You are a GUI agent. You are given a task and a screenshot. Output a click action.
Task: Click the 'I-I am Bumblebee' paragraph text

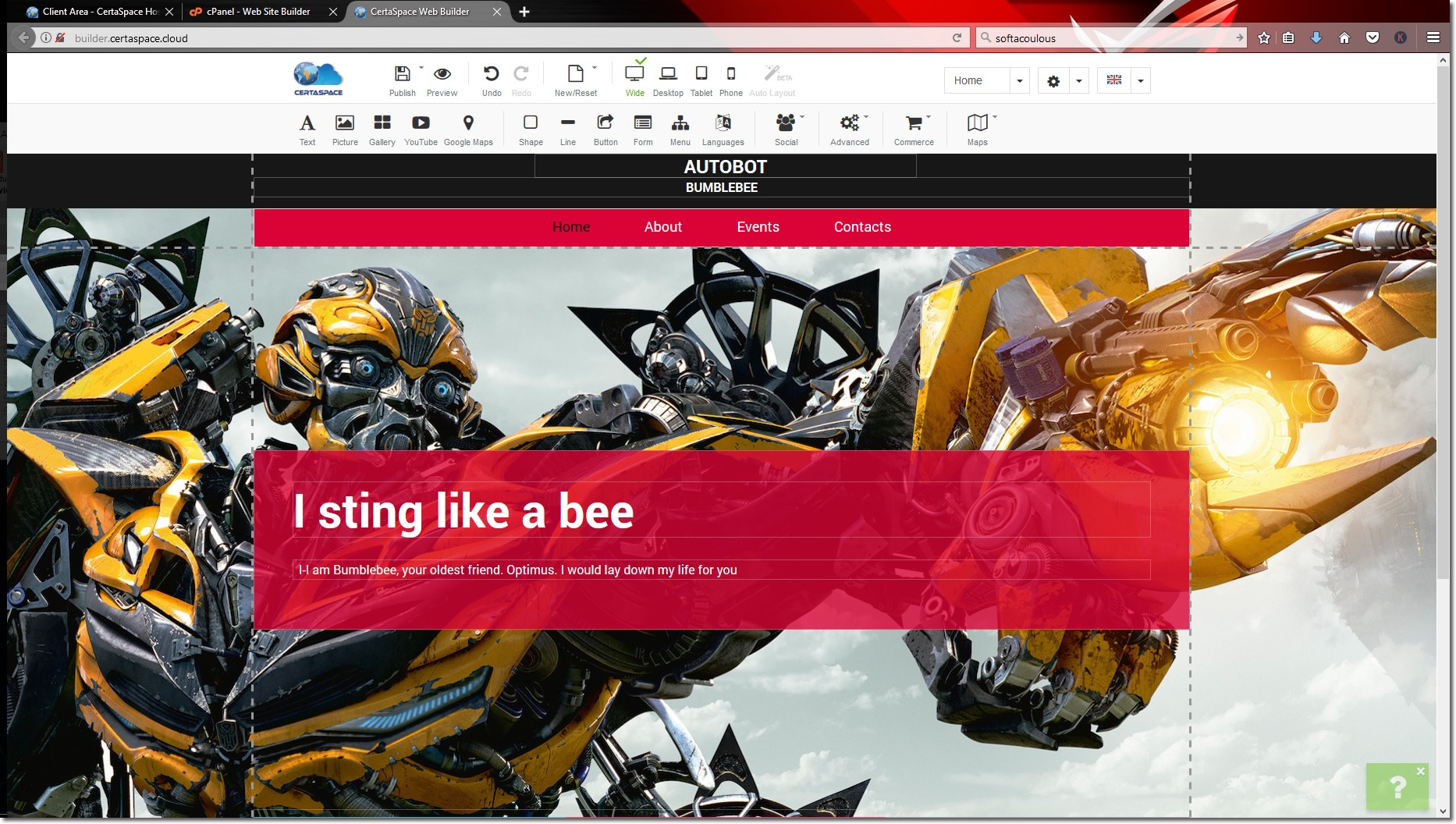(517, 570)
